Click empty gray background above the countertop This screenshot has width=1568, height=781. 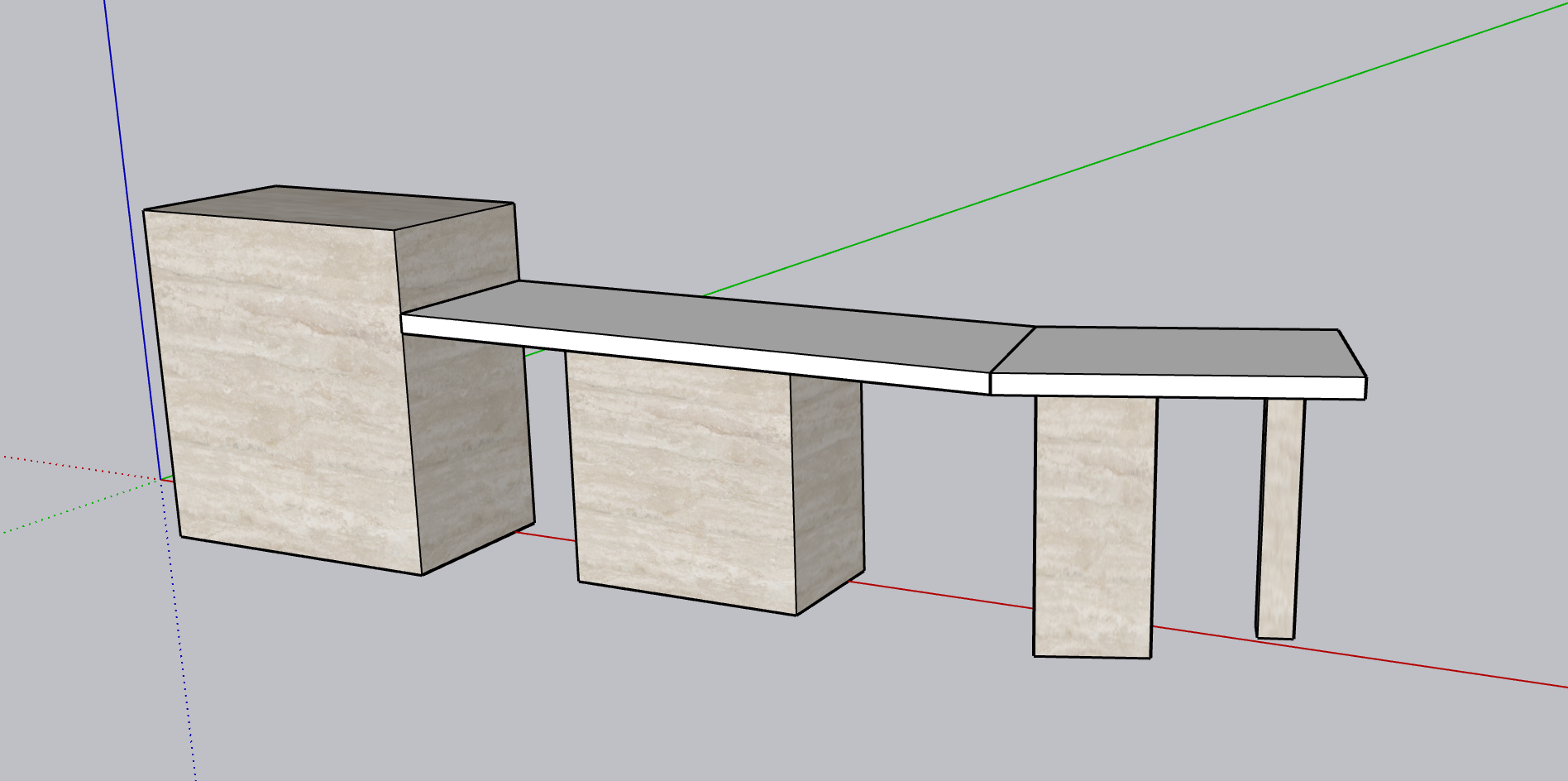[x=744, y=124]
